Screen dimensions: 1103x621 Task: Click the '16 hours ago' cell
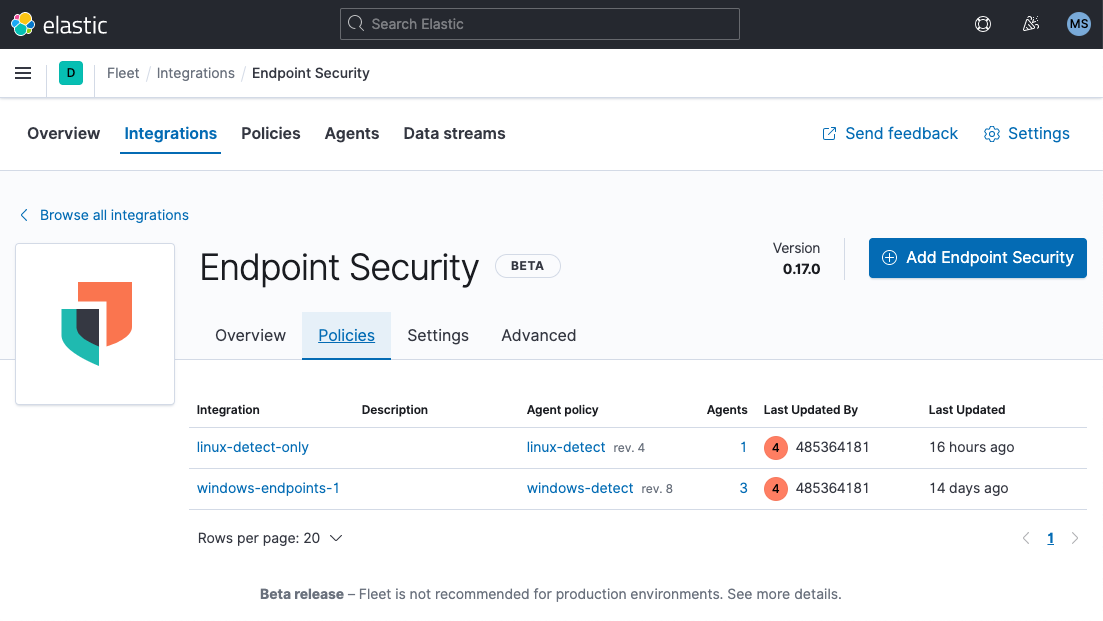click(x=971, y=447)
